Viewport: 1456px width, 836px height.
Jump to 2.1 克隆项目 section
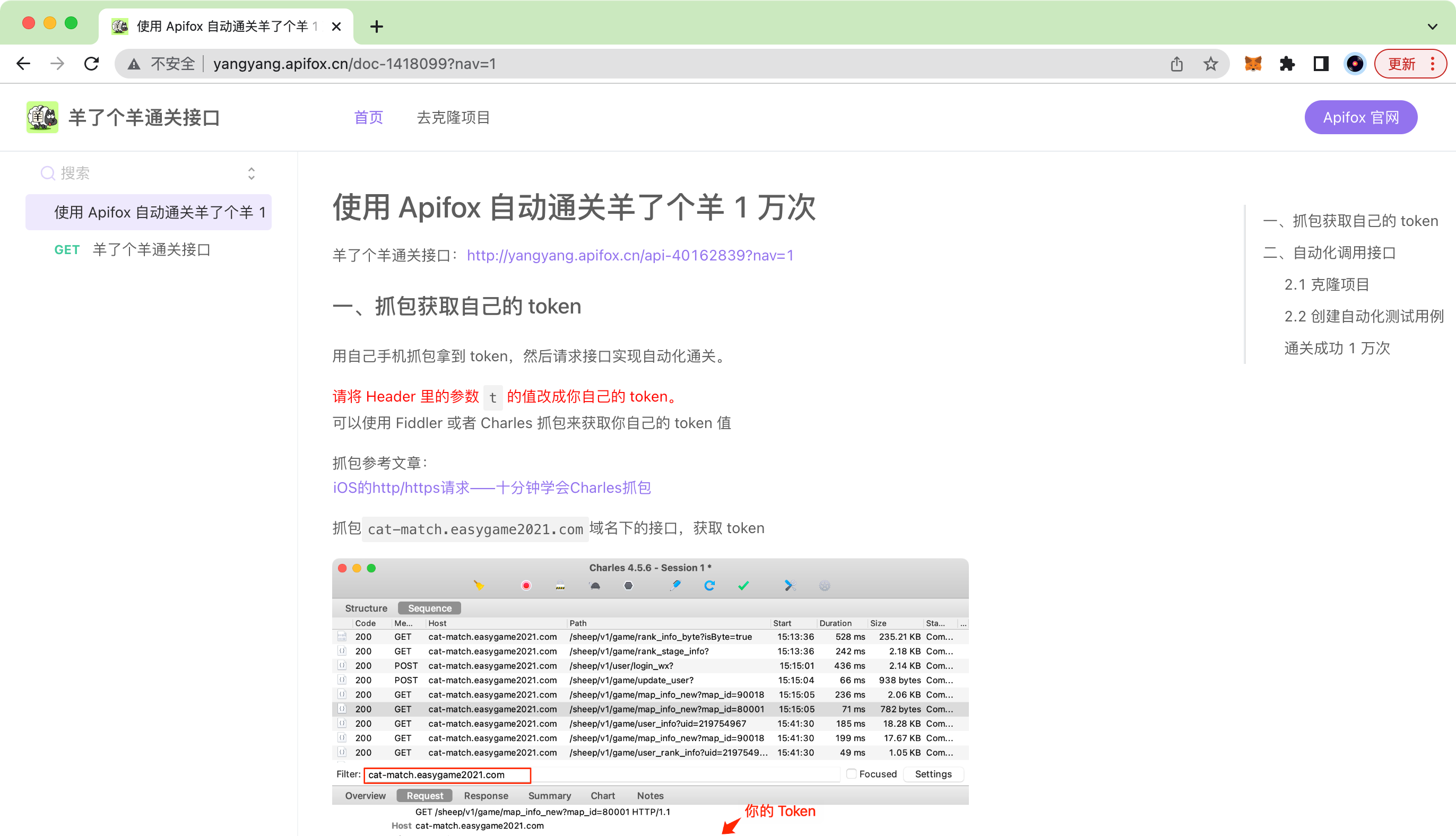1326,285
